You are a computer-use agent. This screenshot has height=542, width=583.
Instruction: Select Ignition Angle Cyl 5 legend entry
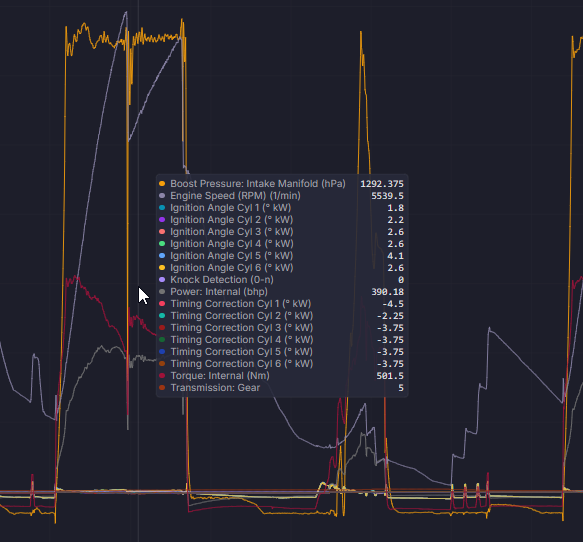232,255
